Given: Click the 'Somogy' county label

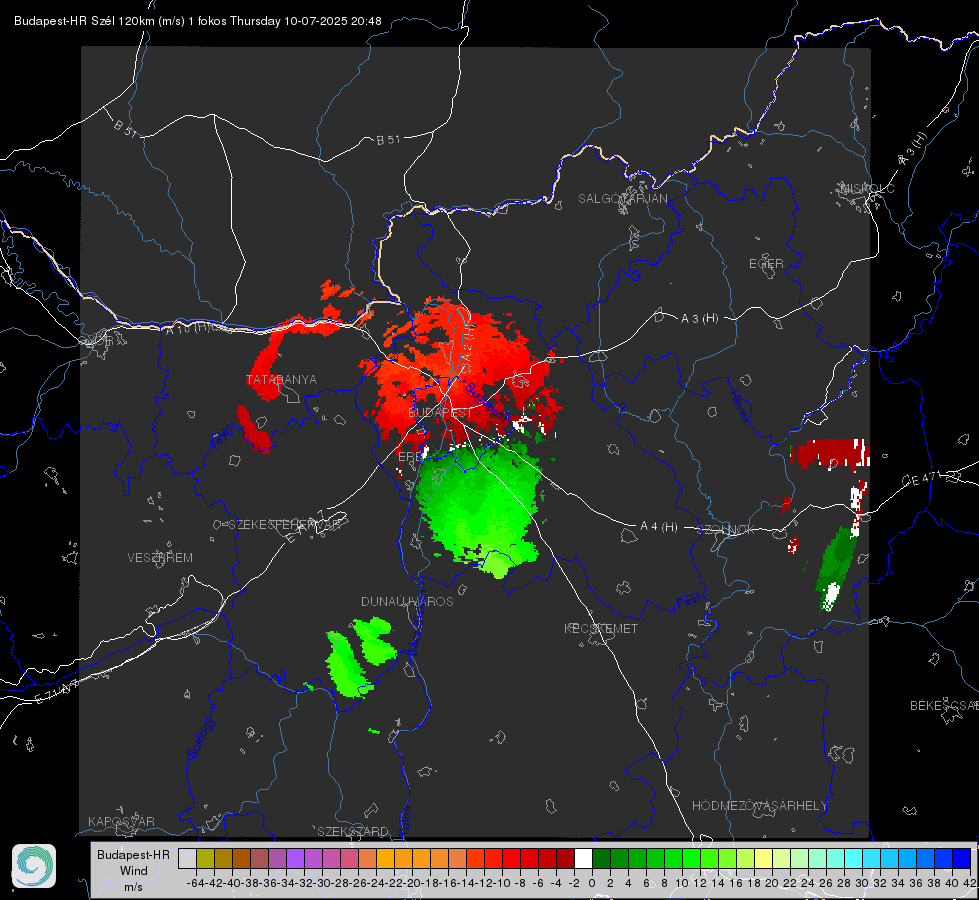Looking at the screenshot, I should pyautogui.click(x=200, y=738).
